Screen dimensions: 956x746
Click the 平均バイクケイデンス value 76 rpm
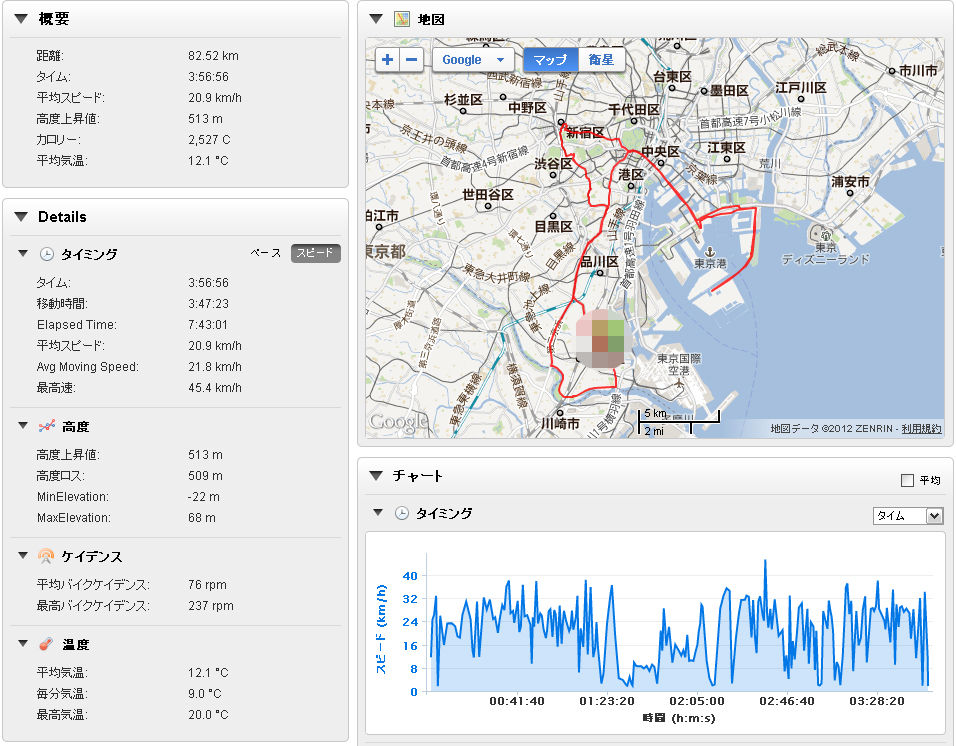(207, 584)
